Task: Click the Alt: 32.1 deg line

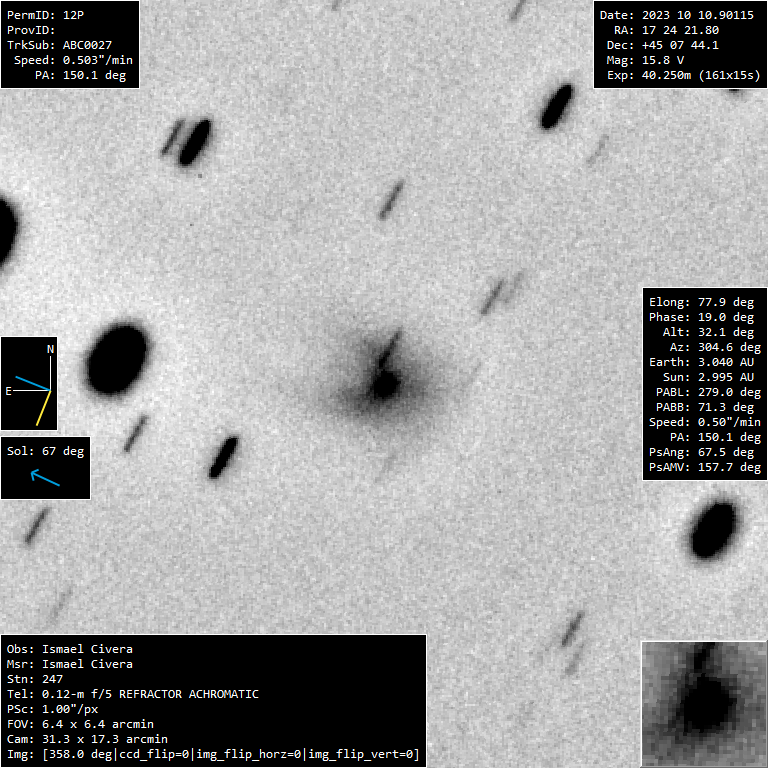Action: pyautogui.click(x=708, y=332)
